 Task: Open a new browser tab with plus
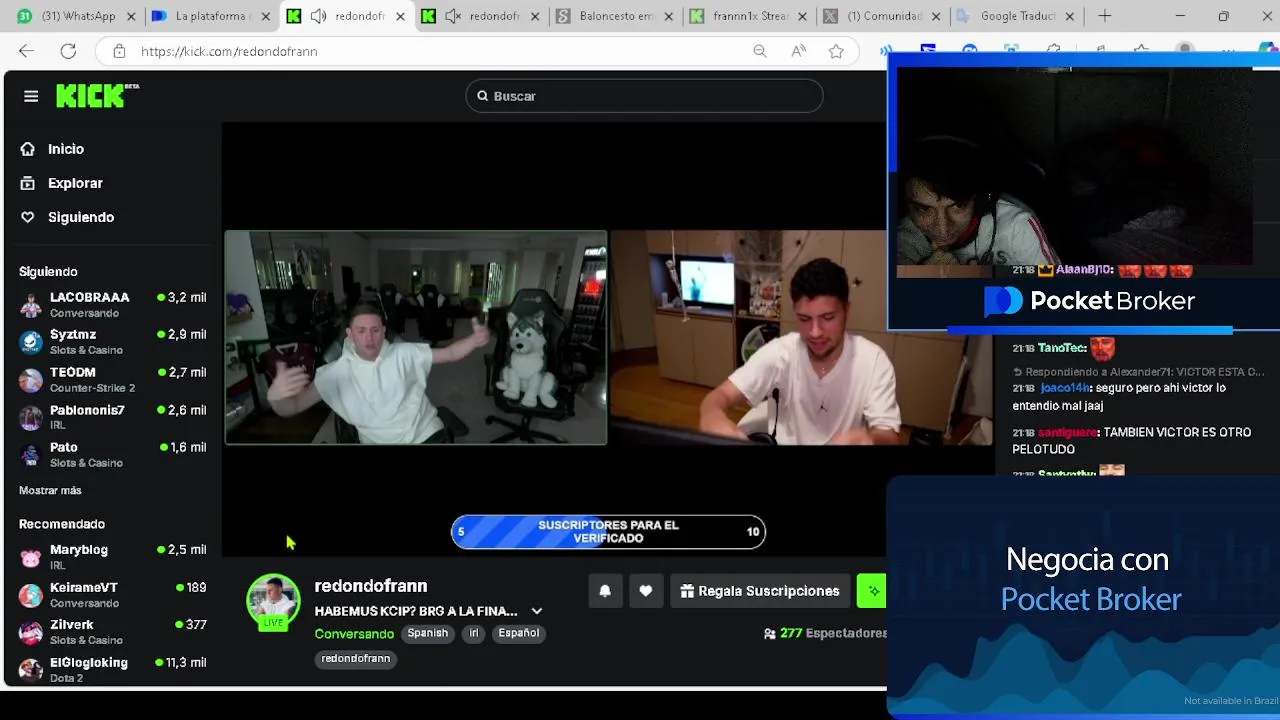coord(1105,16)
